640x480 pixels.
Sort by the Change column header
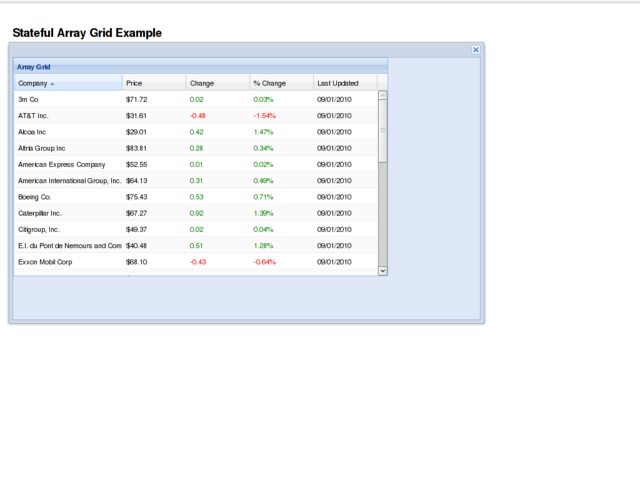click(x=218, y=83)
